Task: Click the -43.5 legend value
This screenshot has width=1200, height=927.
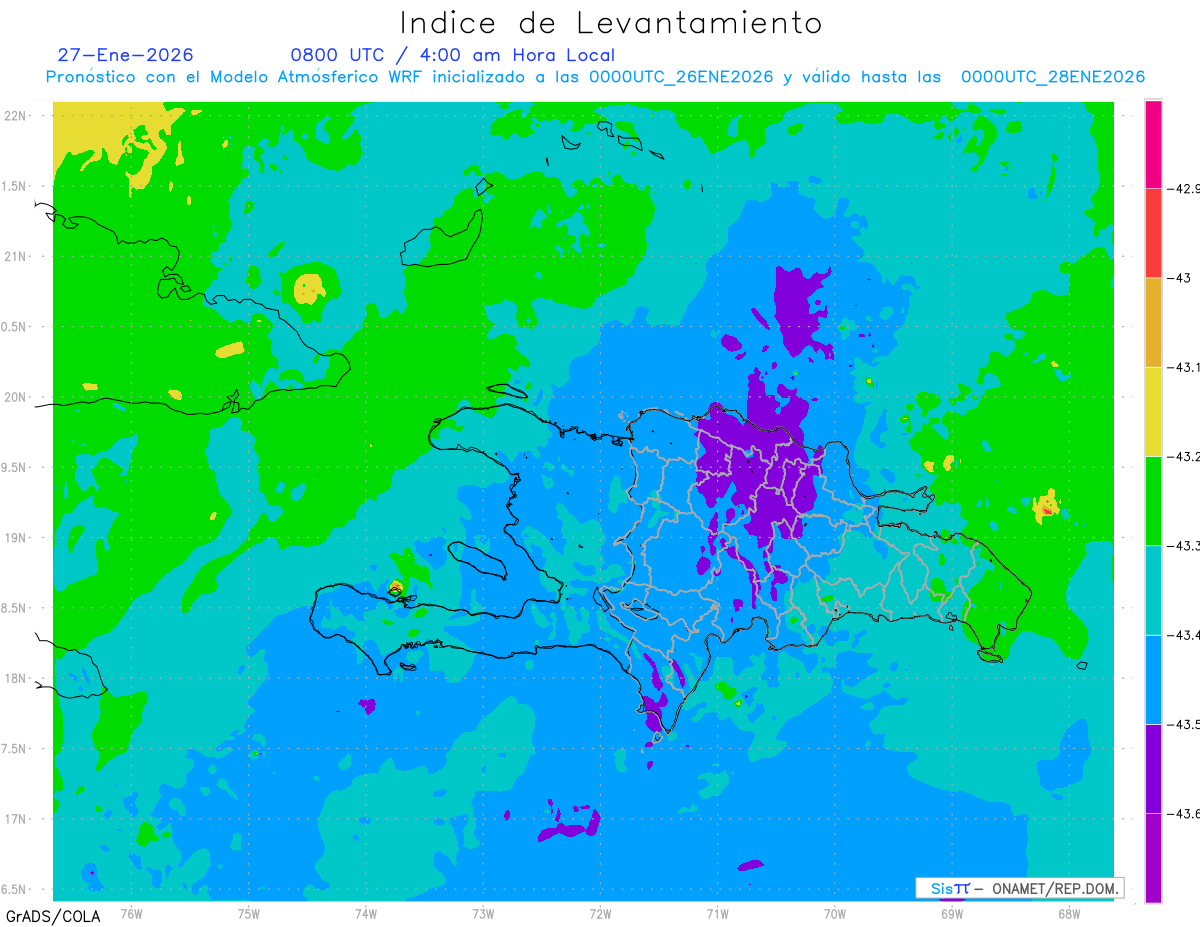Action: [1183, 724]
